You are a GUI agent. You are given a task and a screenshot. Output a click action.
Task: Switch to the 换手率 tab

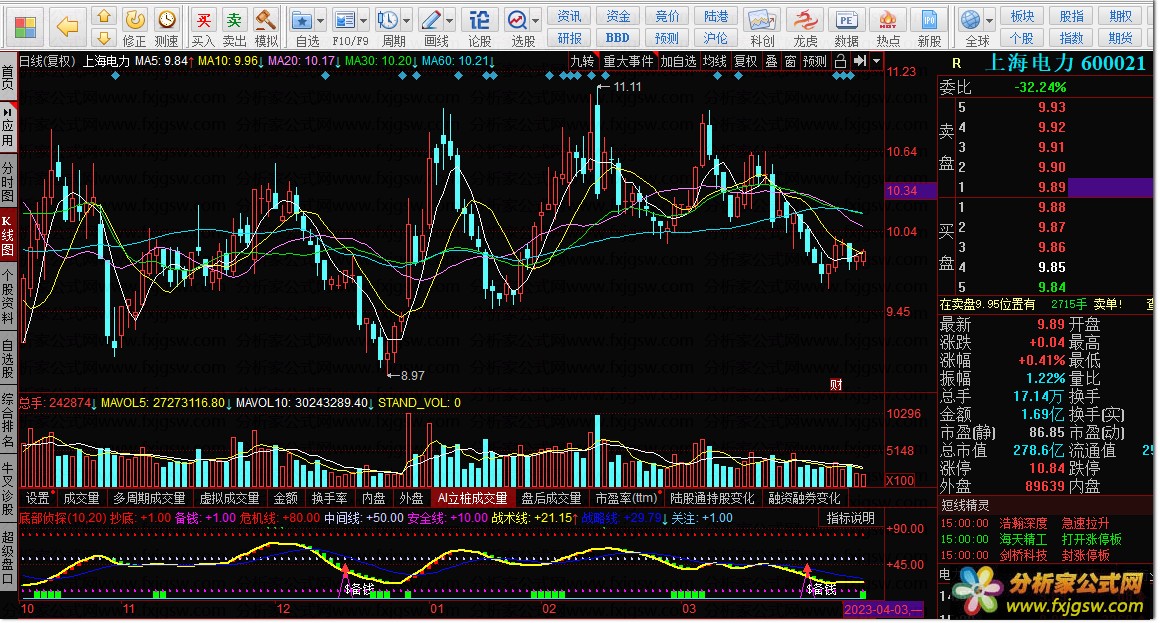pyautogui.click(x=329, y=499)
